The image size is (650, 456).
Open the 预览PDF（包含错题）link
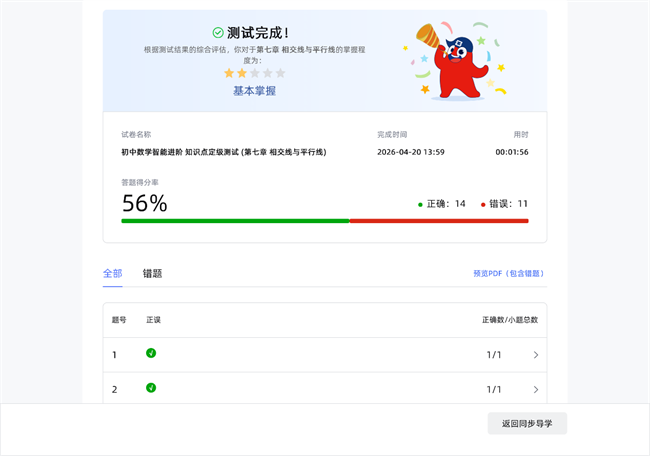pyautogui.click(x=510, y=273)
